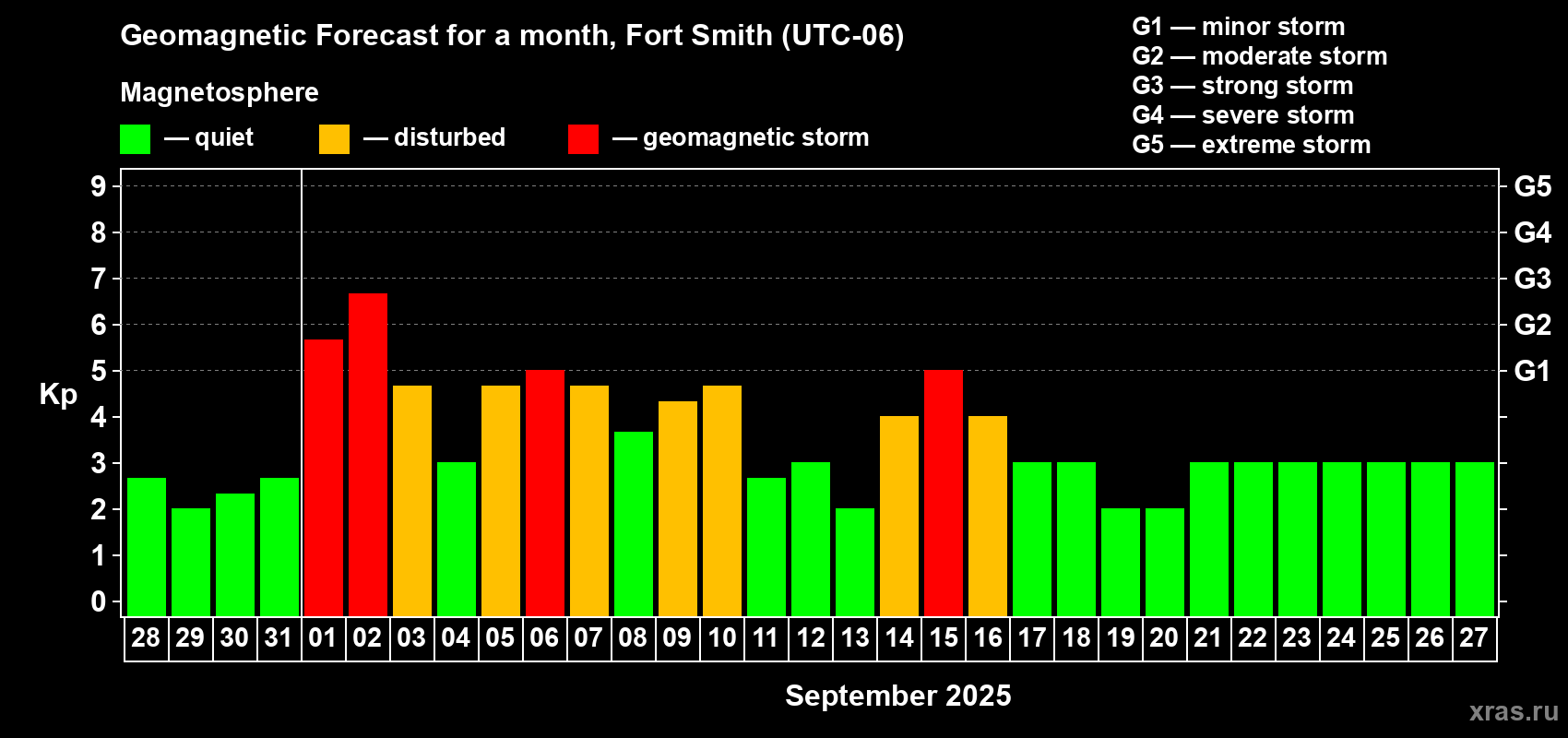This screenshot has height=738, width=1568.
Task: Select the orange bar for day 14
Action: click(899, 517)
